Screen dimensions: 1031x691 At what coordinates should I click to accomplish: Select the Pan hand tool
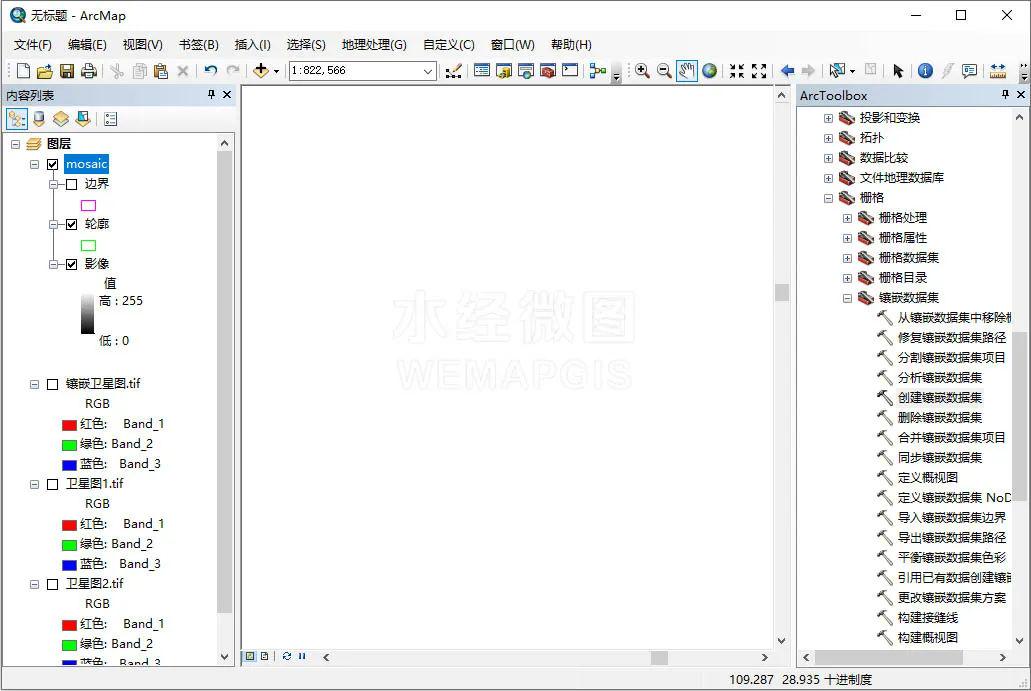[x=686, y=70]
